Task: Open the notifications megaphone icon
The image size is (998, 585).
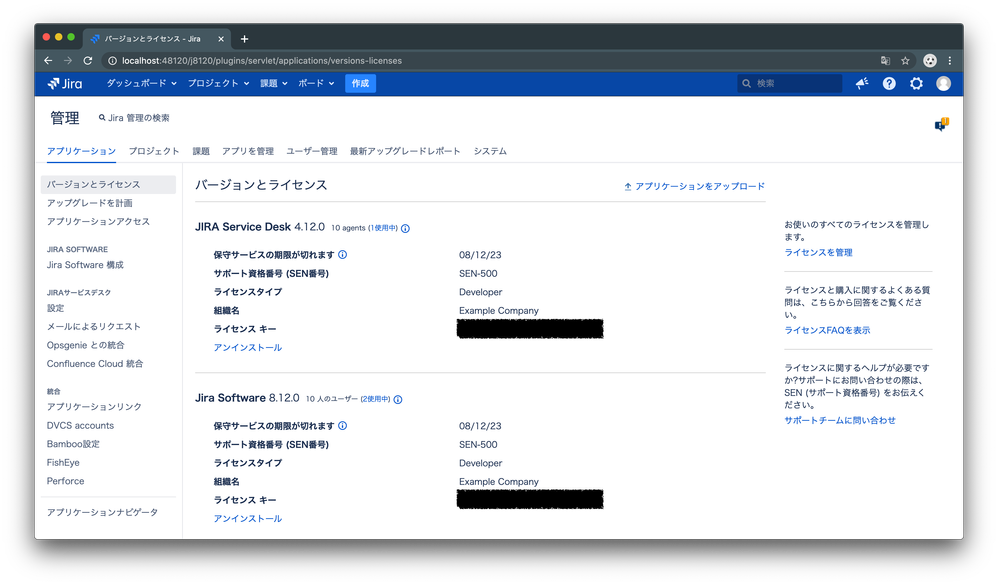Action: click(x=862, y=83)
